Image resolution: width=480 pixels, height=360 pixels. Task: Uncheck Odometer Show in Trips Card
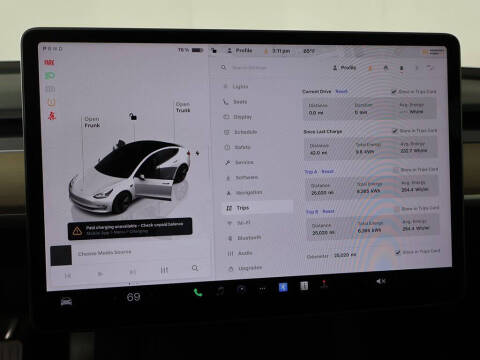pyautogui.click(x=398, y=252)
